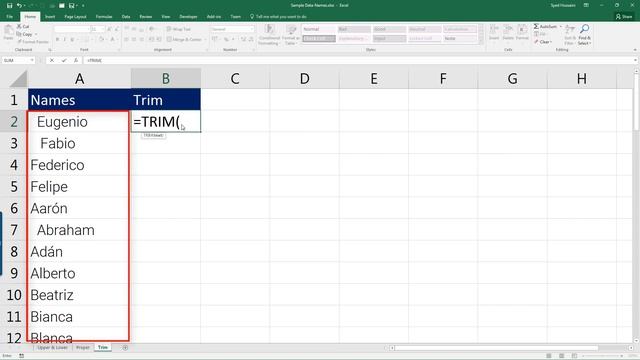Switch to the Insert tab
Screen dimensions: 640x360
click(50, 17)
